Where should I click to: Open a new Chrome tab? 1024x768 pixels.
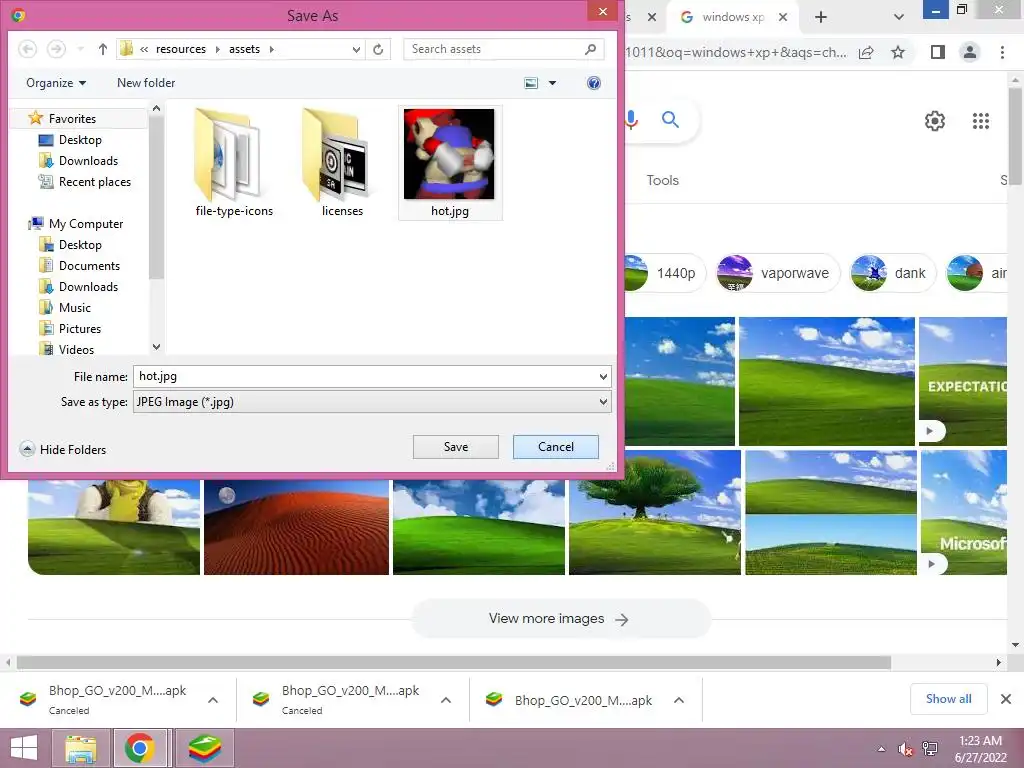coord(821,18)
